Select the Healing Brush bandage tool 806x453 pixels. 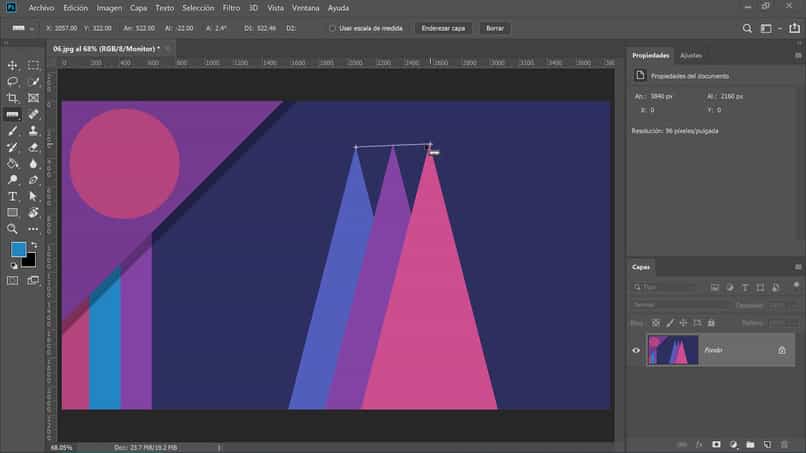[x=33, y=114]
